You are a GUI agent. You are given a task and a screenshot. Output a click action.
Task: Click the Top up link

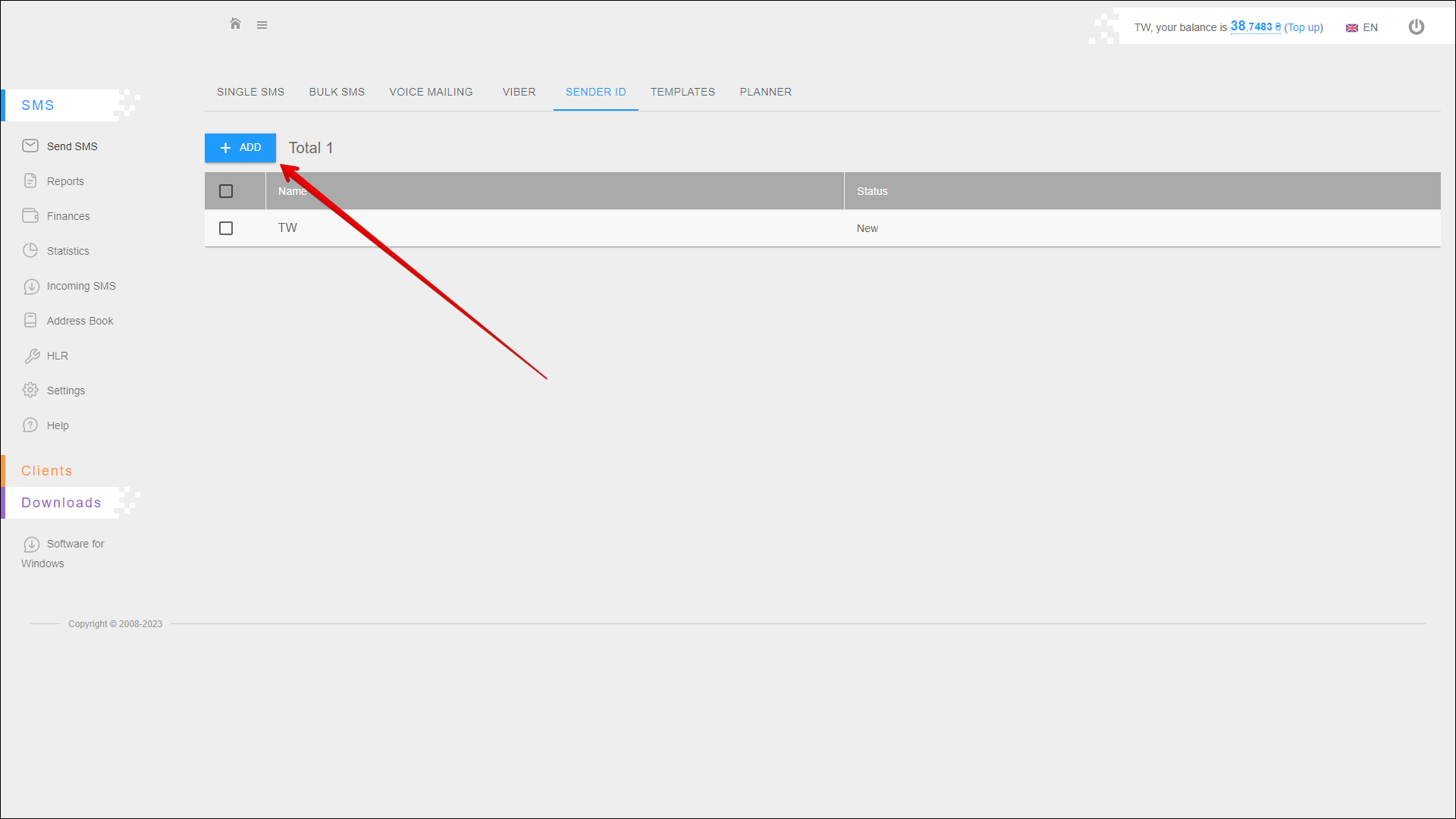click(x=1303, y=27)
